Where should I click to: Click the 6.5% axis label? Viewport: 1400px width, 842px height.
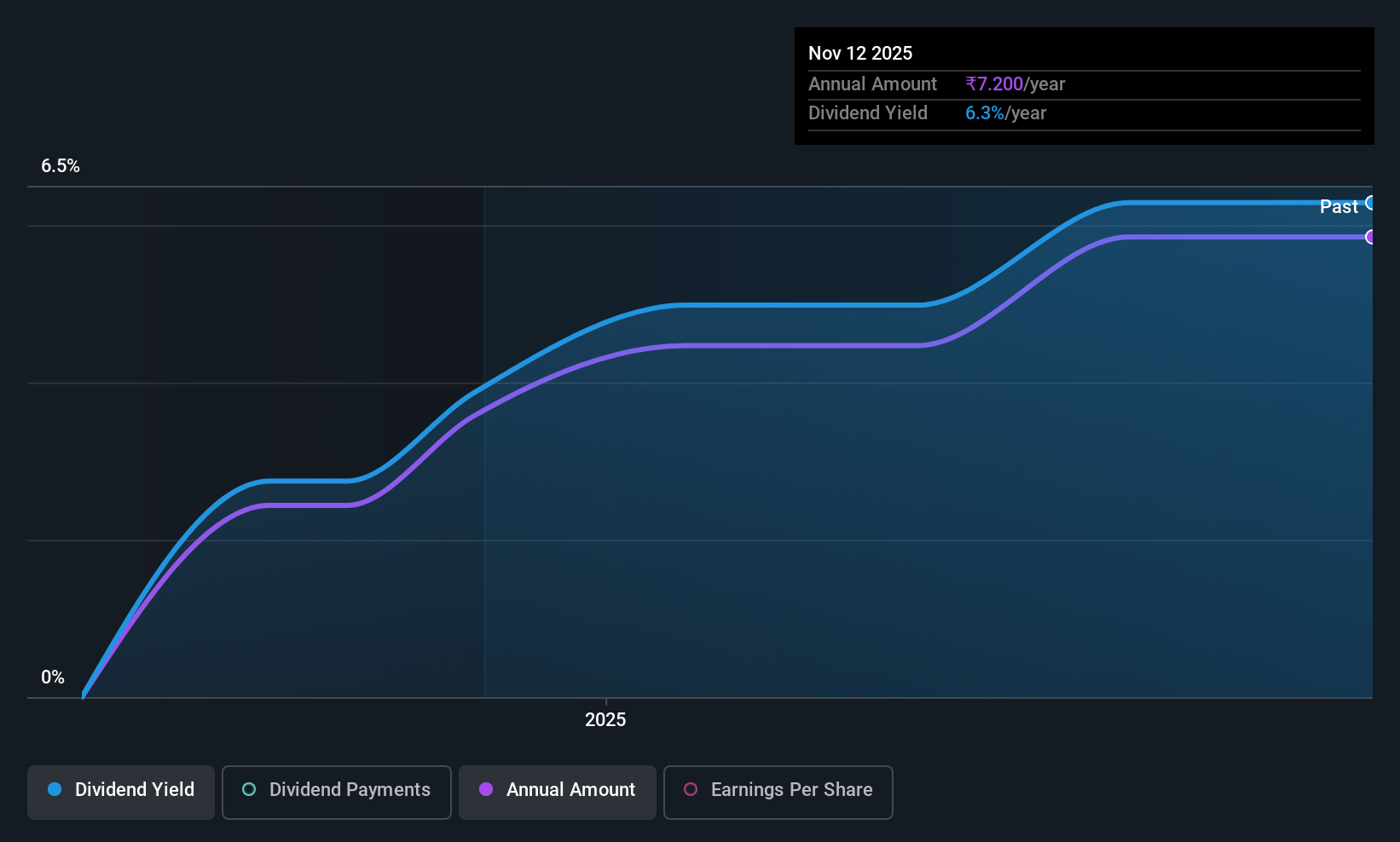pos(61,166)
